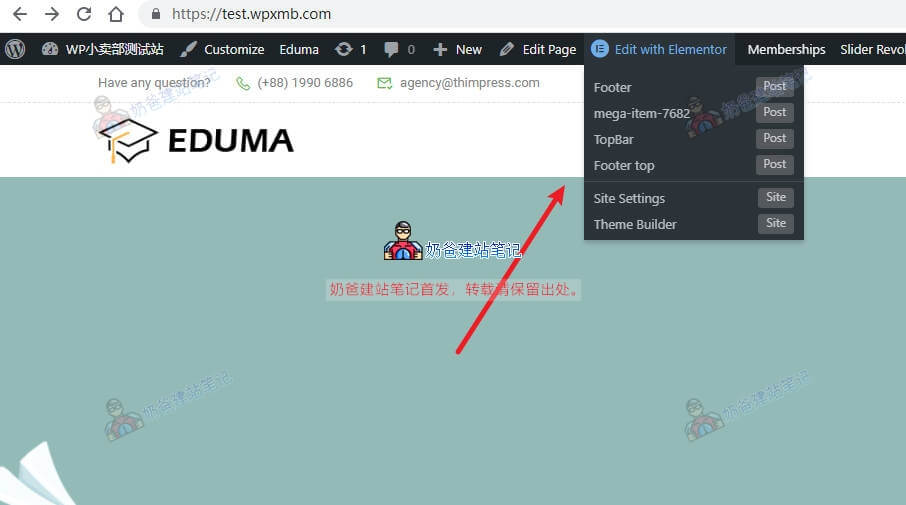Open the Eduma admin bar menu
The height and width of the screenshot is (505, 906).
[x=299, y=49]
